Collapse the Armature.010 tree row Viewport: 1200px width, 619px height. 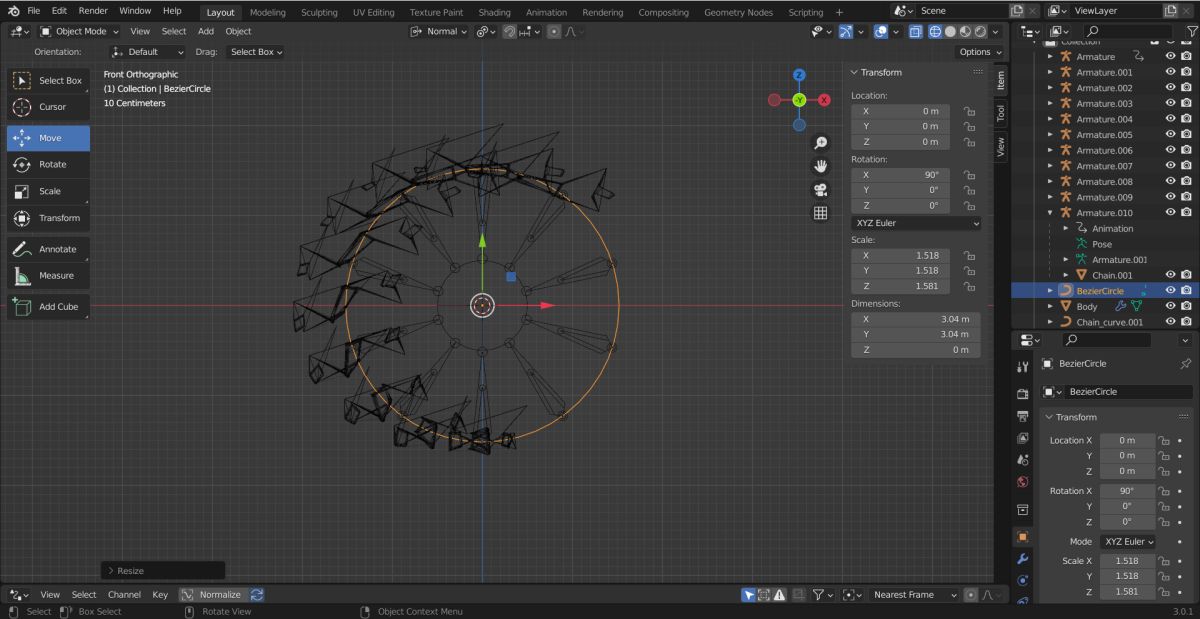pyautogui.click(x=1050, y=213)
